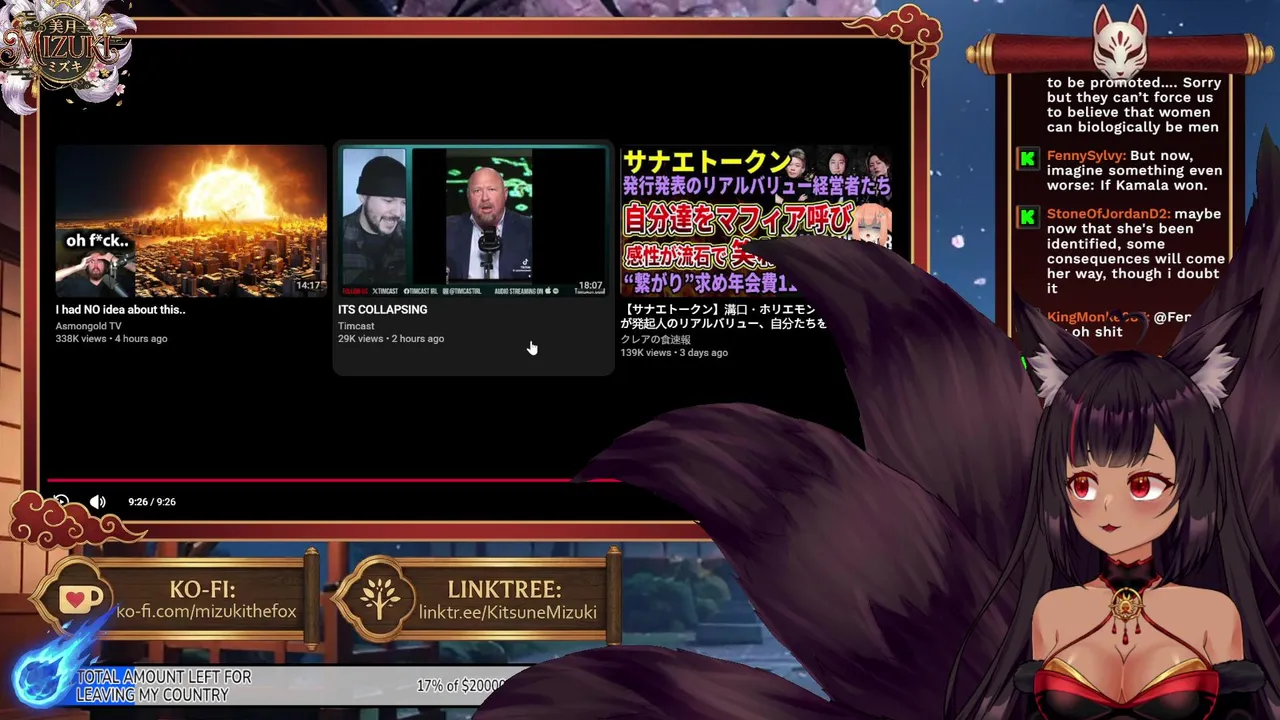This screenshot has height=720, width=1280.
Task: Click the 'KO-FI:' heading label
Action: coord(203,589)
